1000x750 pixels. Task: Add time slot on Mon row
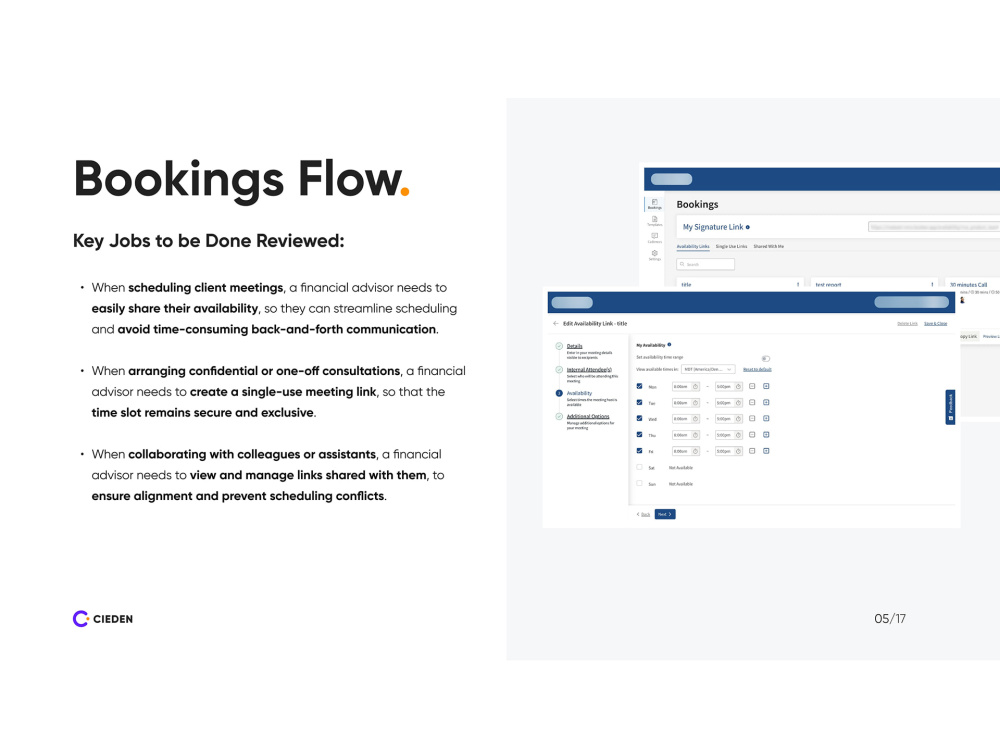tap(766, 386)
